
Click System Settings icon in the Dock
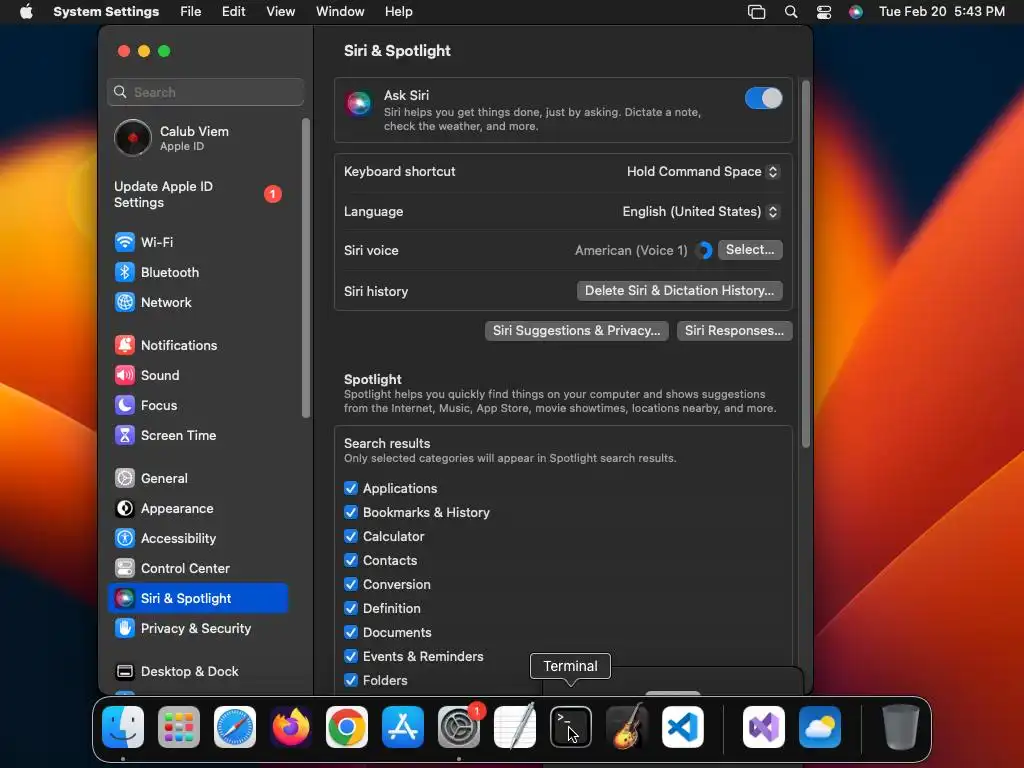(458, 727)
